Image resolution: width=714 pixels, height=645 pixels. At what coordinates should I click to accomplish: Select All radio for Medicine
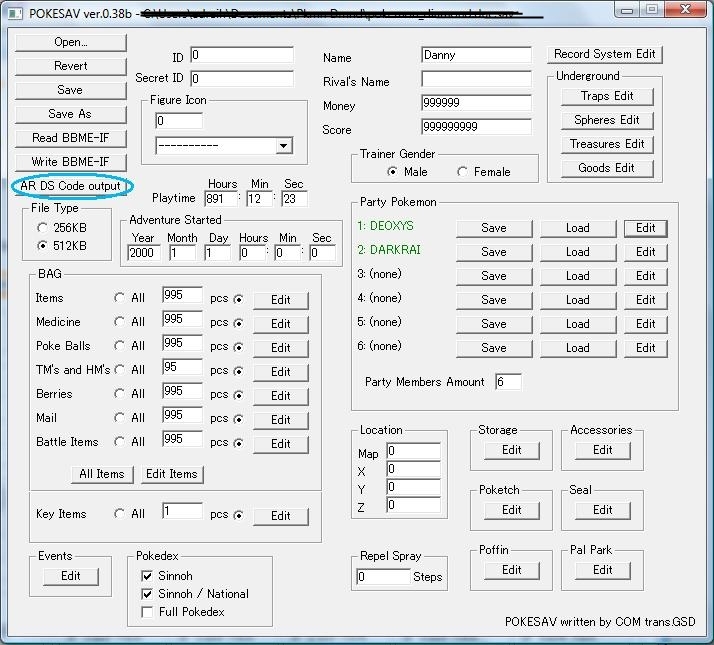tap(119, 322)
